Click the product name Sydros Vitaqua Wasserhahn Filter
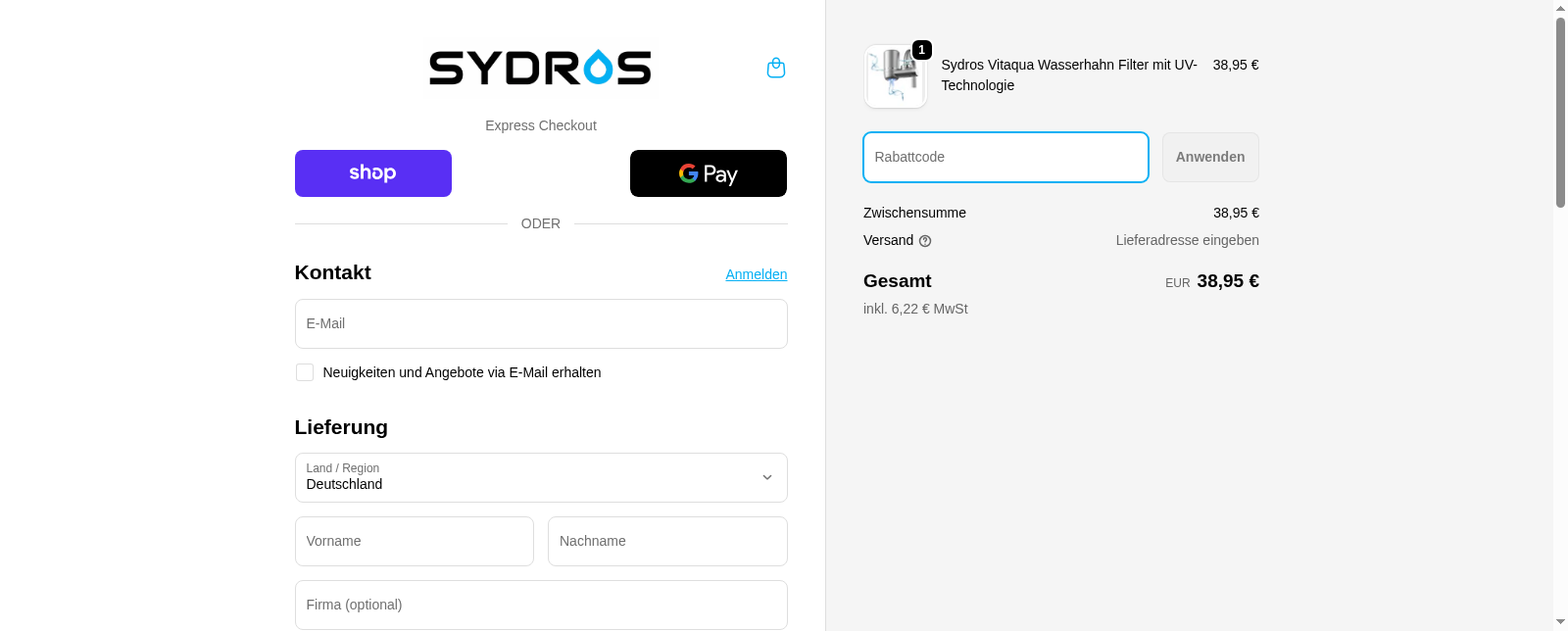 pos(1069,74)
